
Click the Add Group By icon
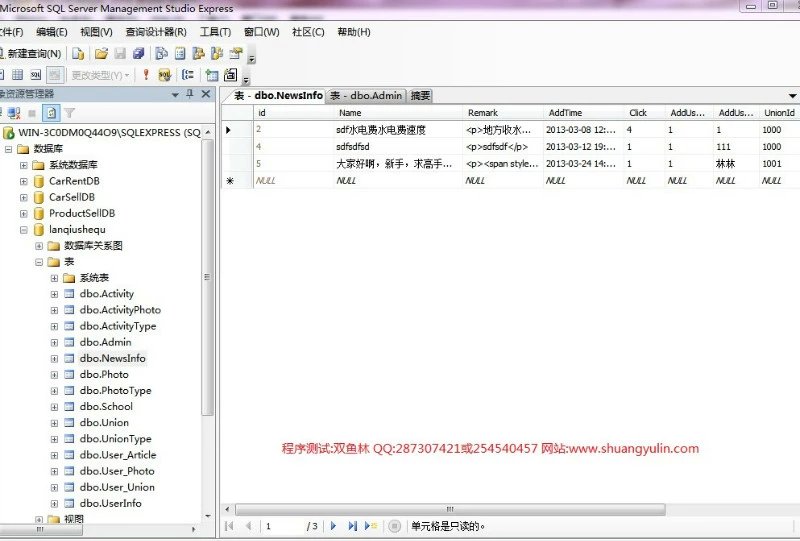coord(188,75)
